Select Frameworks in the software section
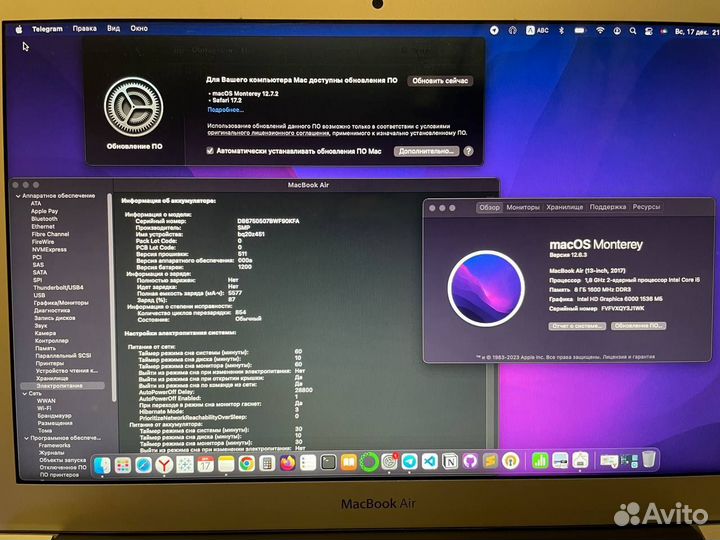 (x=55, y=445)
